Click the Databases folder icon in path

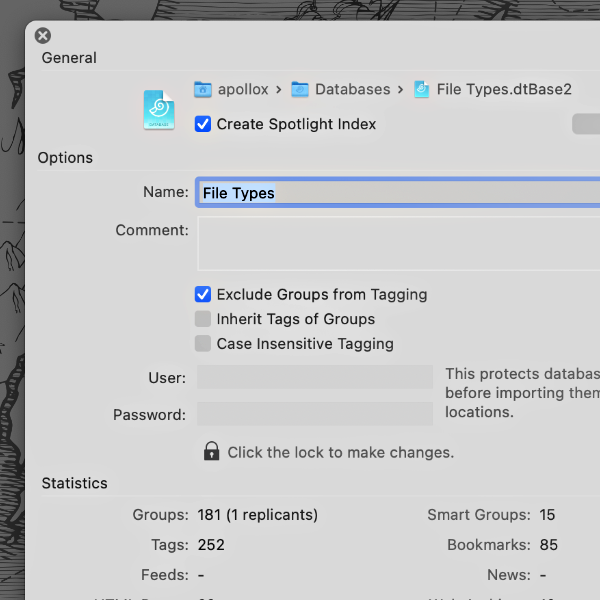300,90
